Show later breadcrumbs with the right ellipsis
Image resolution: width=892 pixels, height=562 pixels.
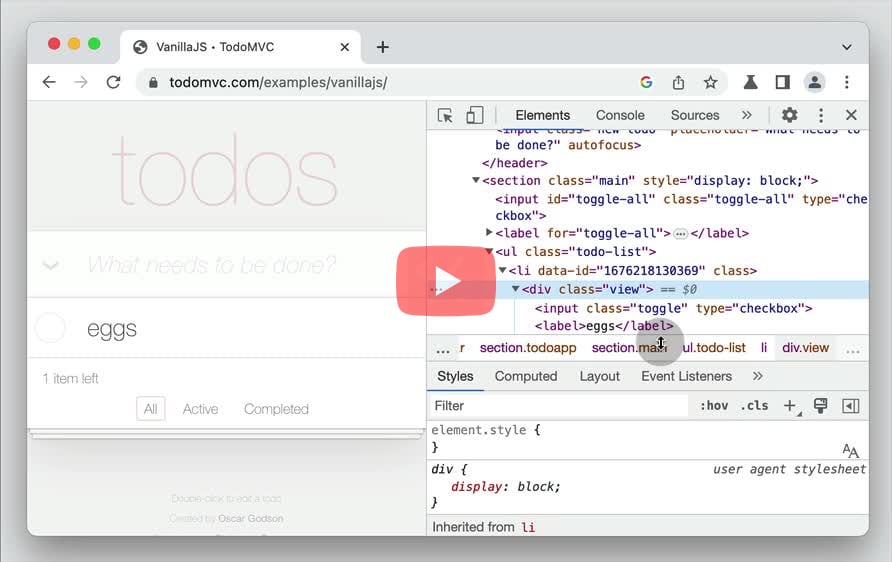click(x=853, y=351)
